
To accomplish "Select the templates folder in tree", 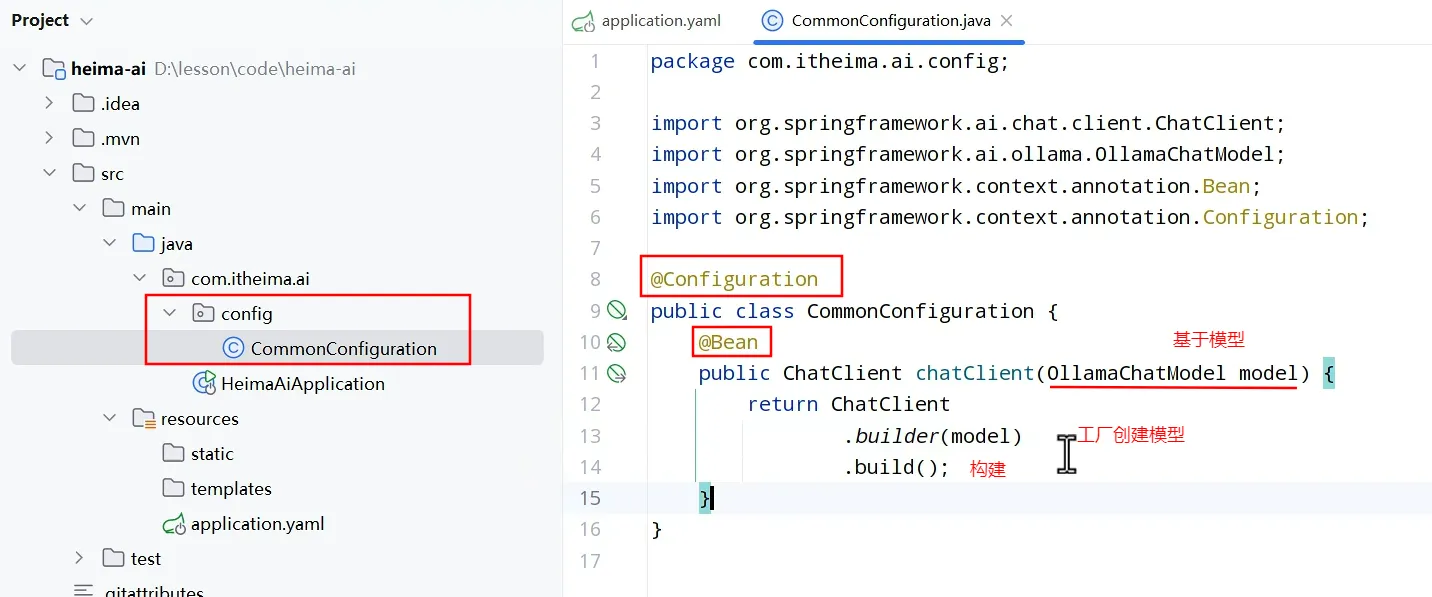I will tap(231, 488).
